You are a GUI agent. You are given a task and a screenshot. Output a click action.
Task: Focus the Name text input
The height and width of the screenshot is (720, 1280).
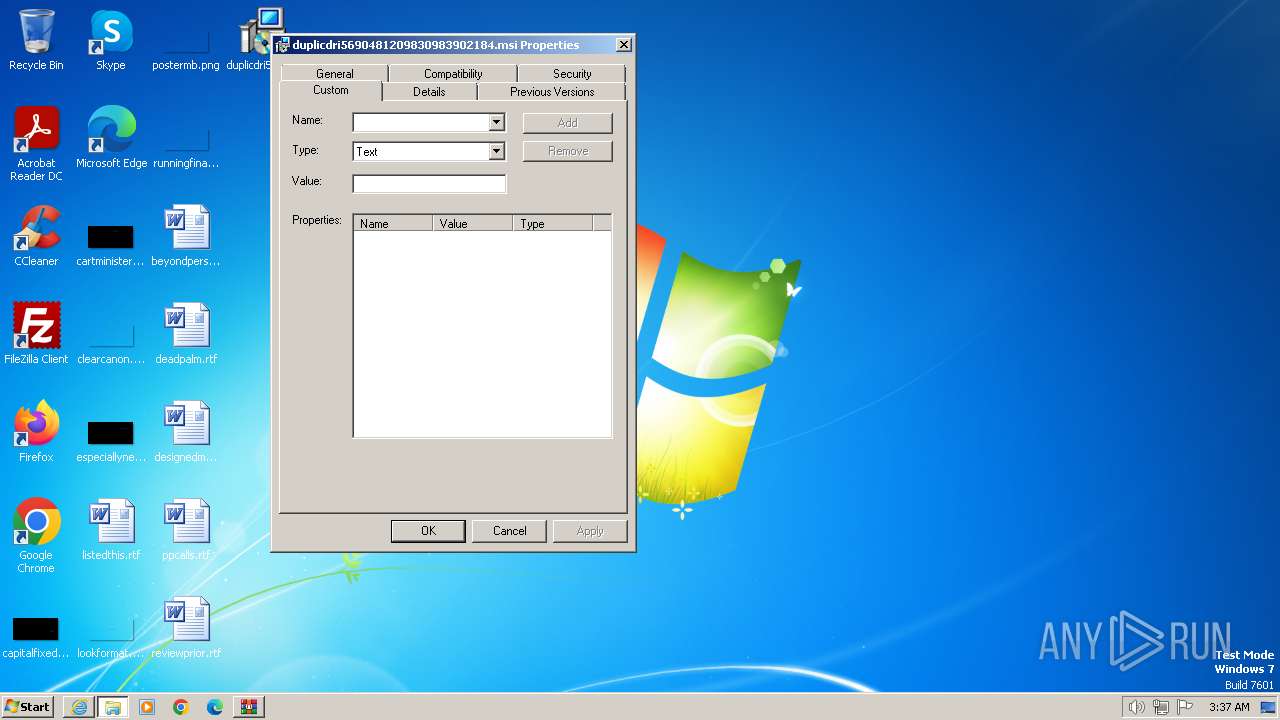421,122
